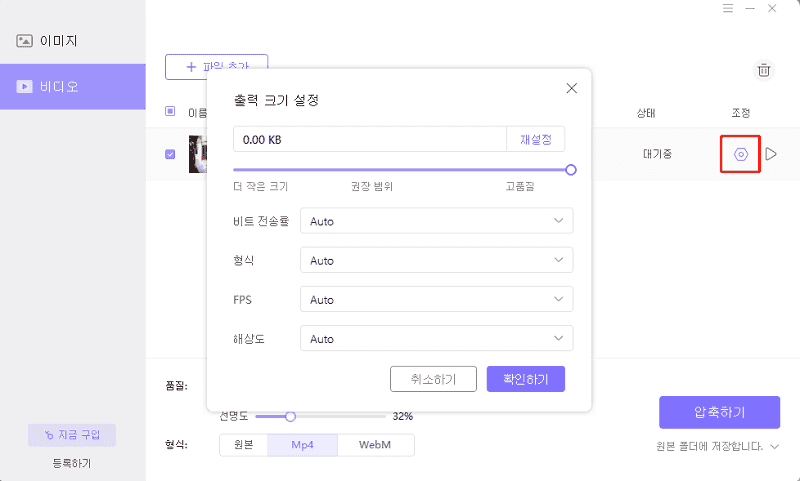
Task: Adjust the output size slider handle
Action: click(571, 170)
